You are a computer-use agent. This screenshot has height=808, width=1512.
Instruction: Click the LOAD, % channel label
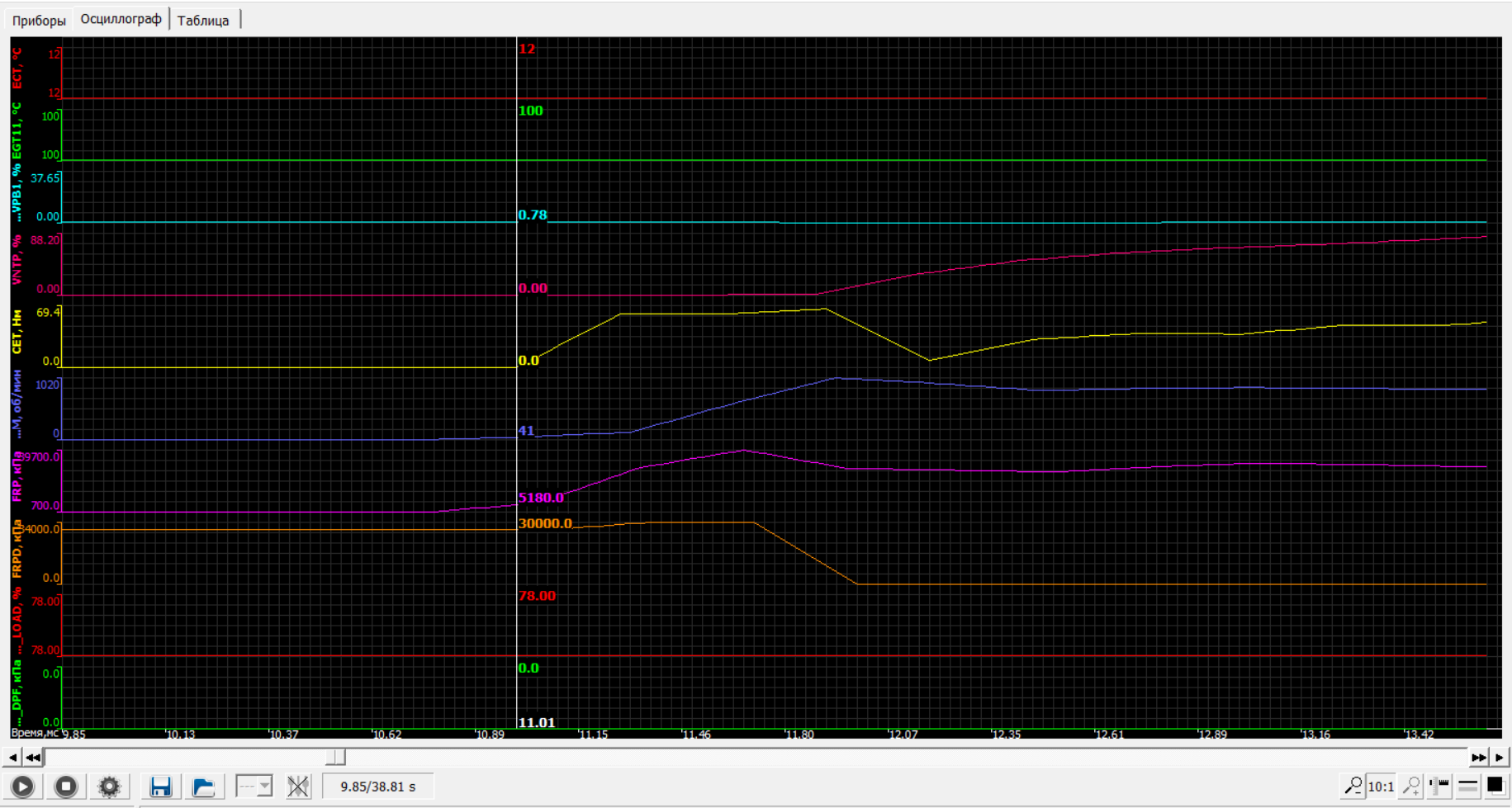pyautogui.click(x=17, y=621)
